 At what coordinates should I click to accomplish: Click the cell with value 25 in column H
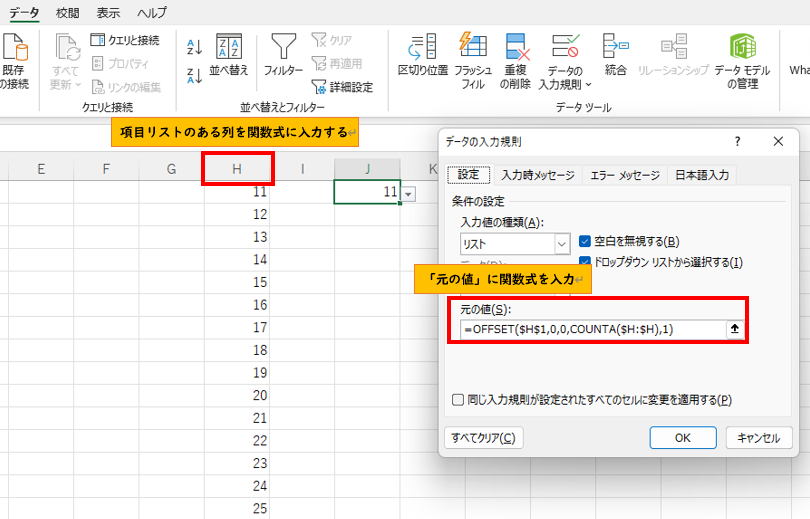click(237, 508)
